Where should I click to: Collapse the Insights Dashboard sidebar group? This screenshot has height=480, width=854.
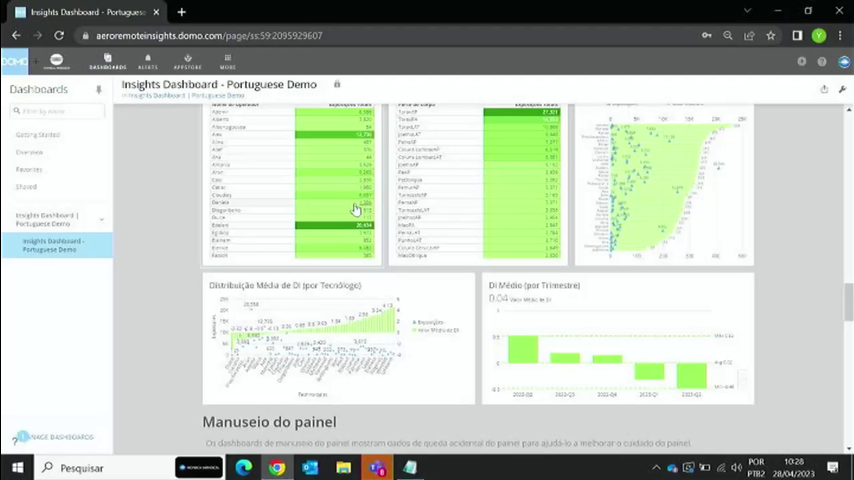[x=101, y=219]
